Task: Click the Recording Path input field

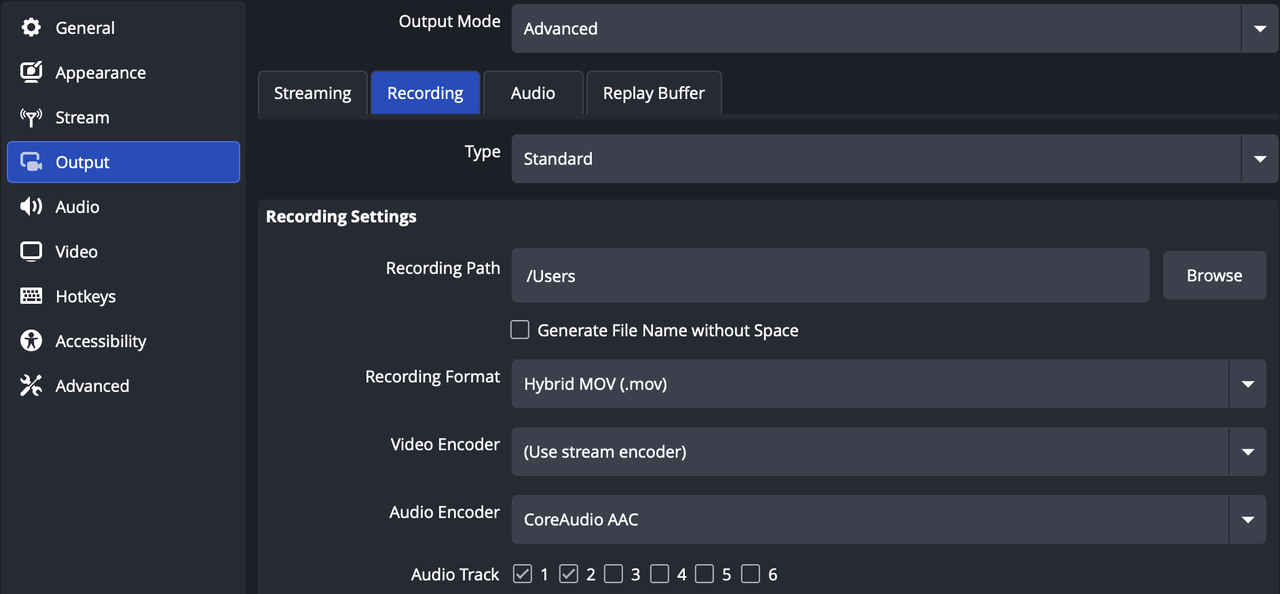Action: point(830,276)
